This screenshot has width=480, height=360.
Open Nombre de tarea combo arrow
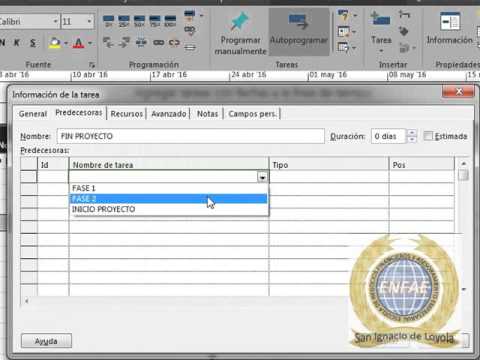(262, 177)
